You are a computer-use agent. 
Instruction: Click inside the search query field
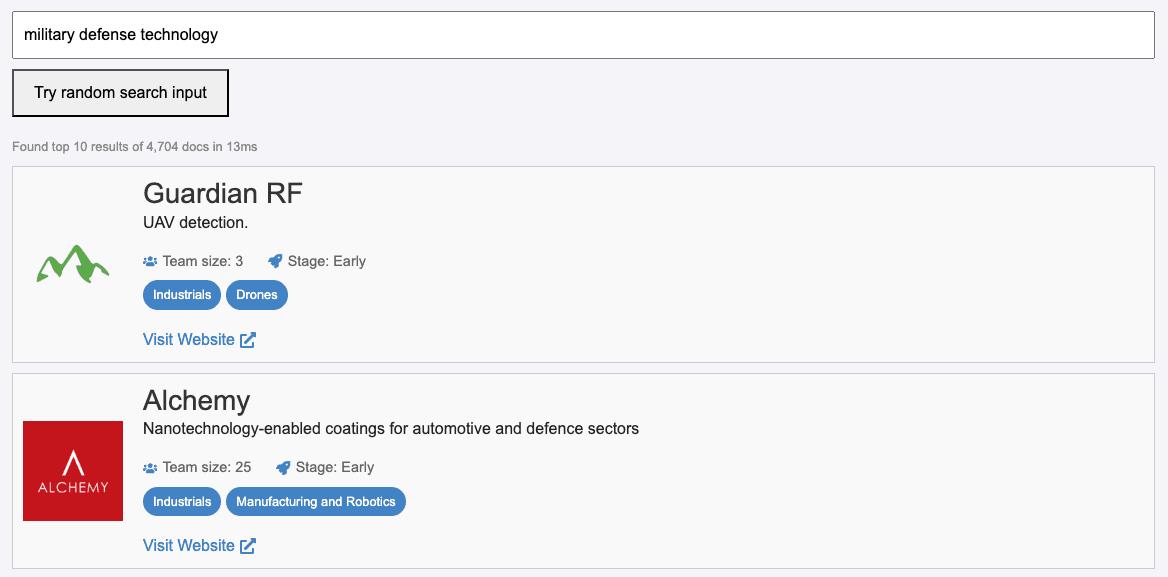click(x=583, y=34)
